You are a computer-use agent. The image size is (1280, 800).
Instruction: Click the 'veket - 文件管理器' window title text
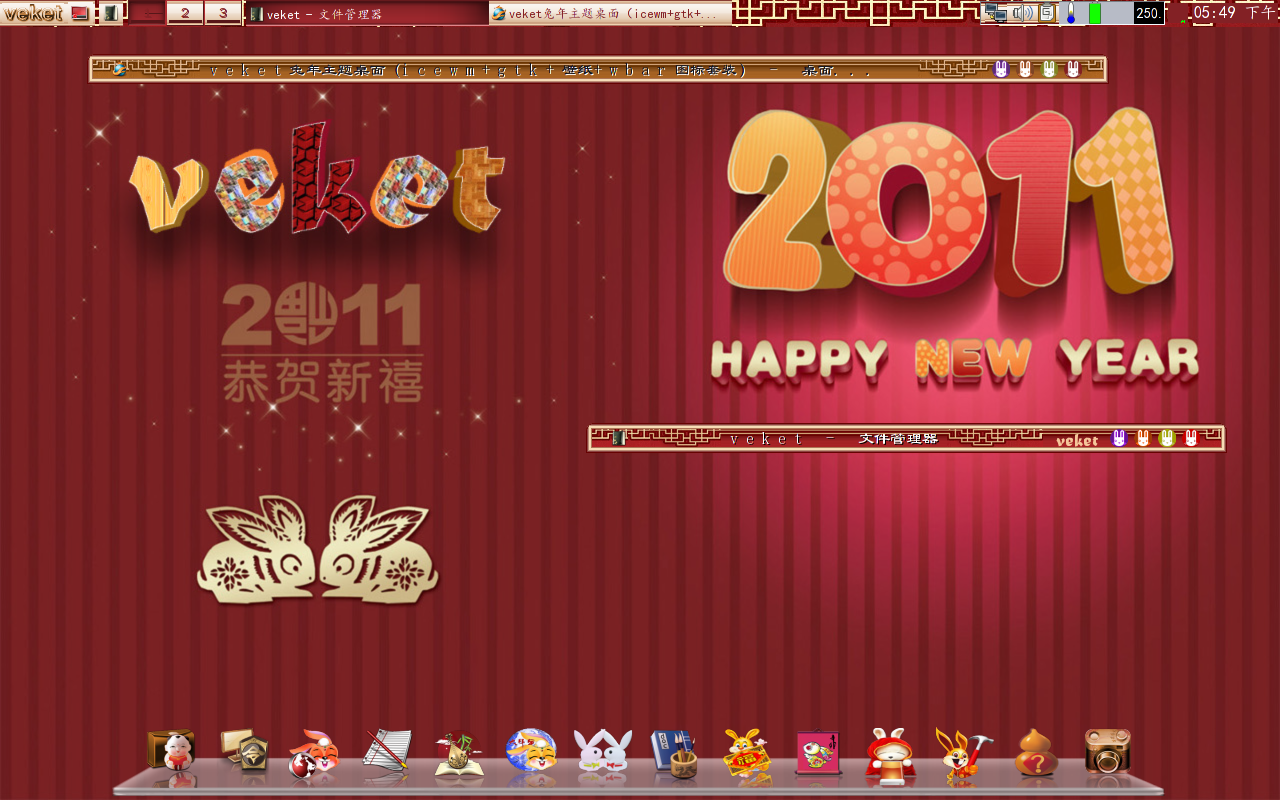[833, 439]
